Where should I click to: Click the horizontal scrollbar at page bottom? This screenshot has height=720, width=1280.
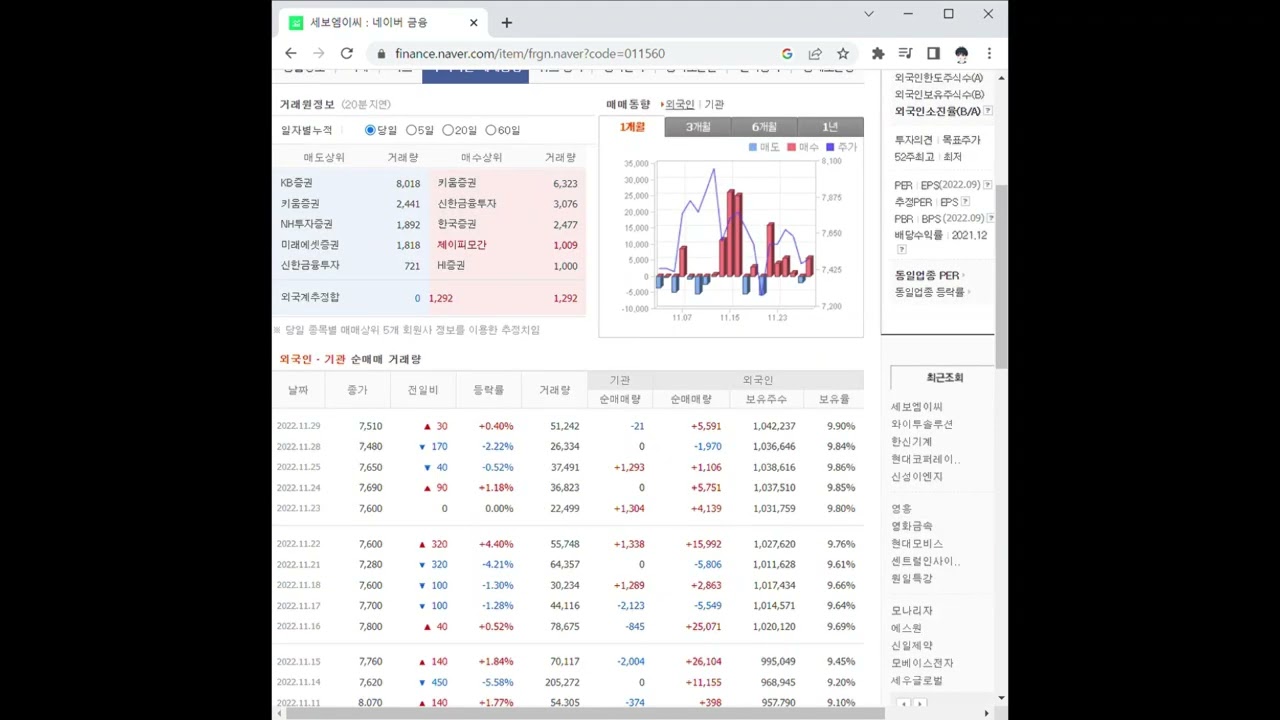tap(586, 713)
